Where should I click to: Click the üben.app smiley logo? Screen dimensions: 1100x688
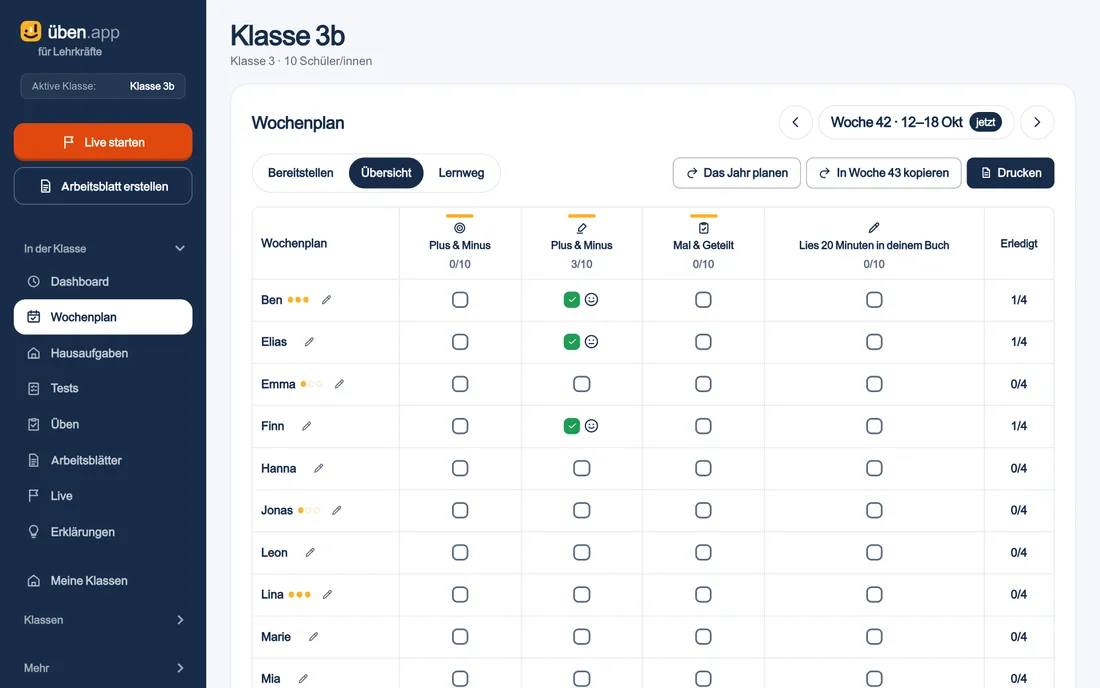[x=31, y=31]
